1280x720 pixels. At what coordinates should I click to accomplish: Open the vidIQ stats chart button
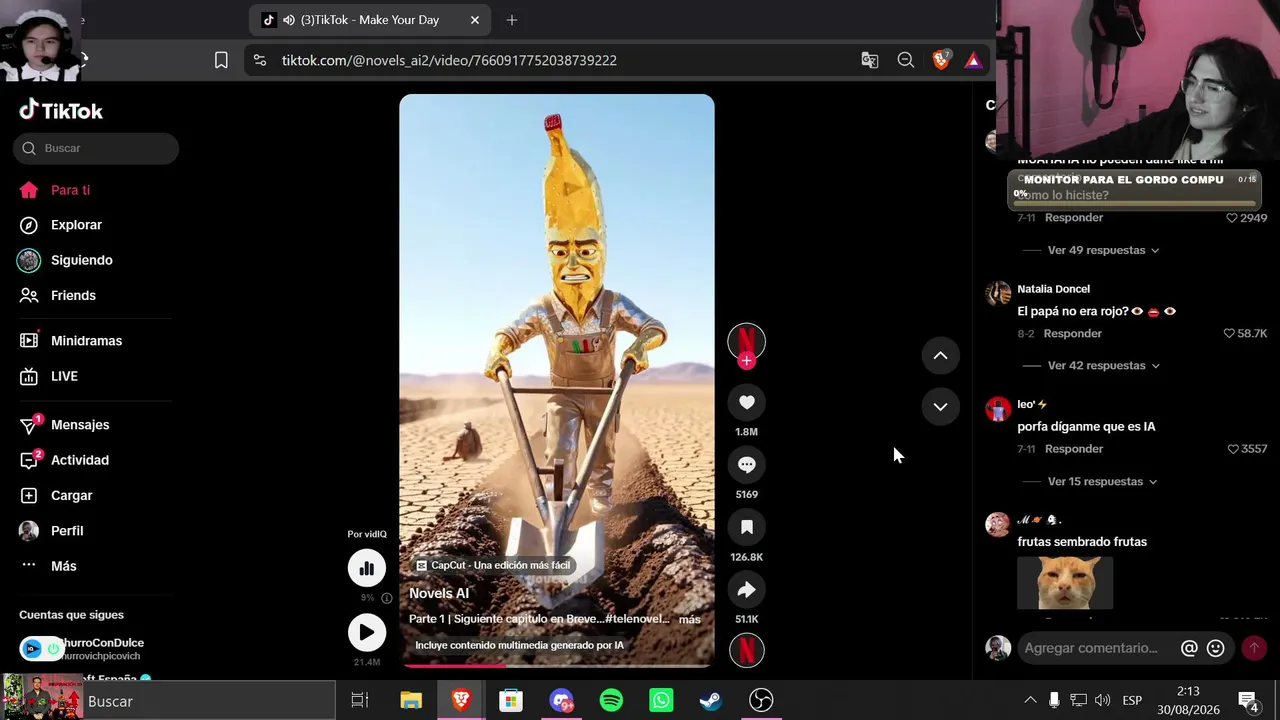[367, 568]
